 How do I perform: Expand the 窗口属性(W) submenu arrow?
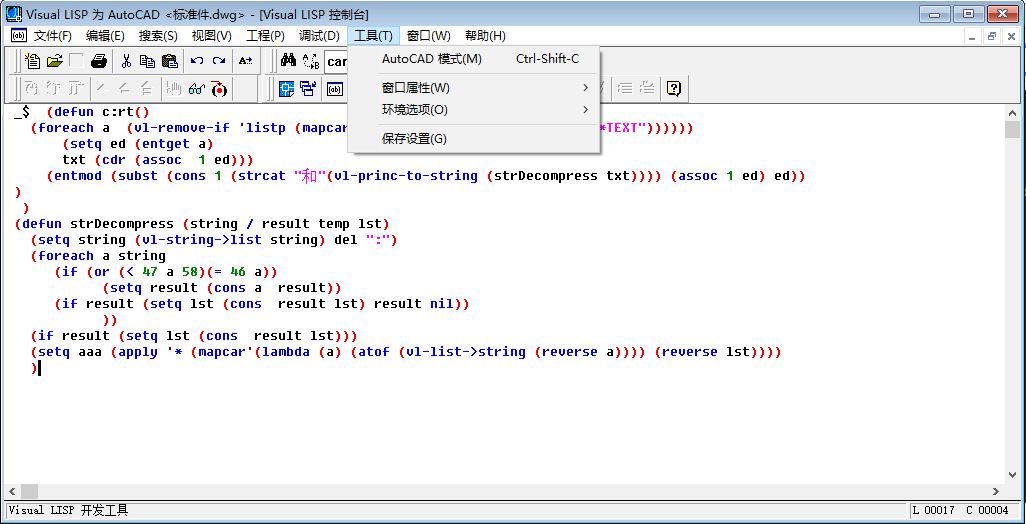(586, 88)
